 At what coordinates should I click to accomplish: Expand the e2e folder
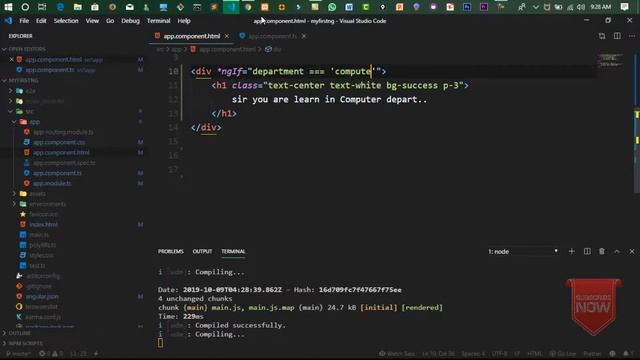pyautogui.click(x=30, y=91)
